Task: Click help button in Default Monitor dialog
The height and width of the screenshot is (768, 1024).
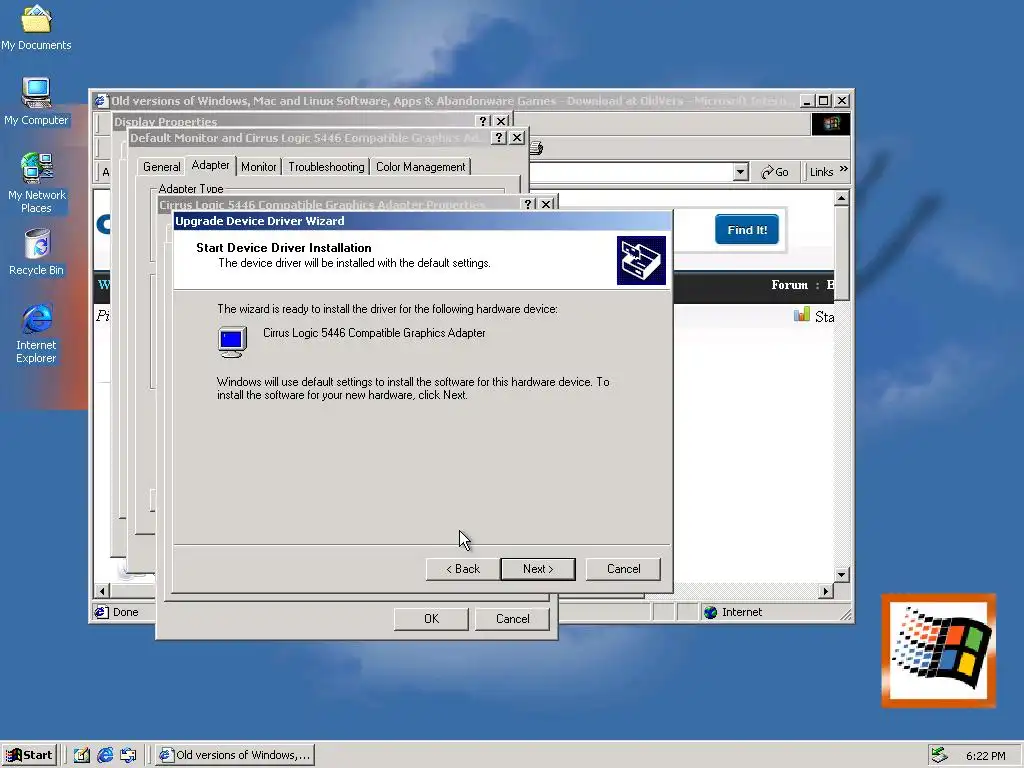Action: click(499, 138)
